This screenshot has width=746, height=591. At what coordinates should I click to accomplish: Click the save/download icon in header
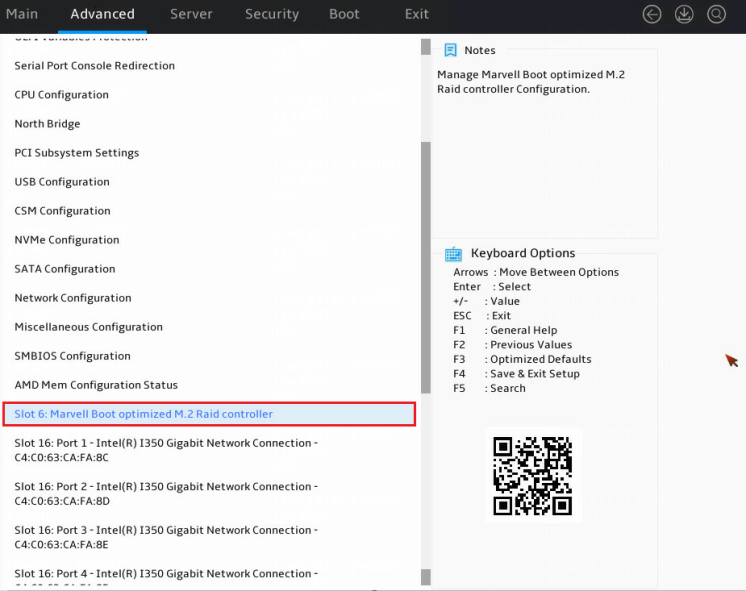(x=684, y=14)
